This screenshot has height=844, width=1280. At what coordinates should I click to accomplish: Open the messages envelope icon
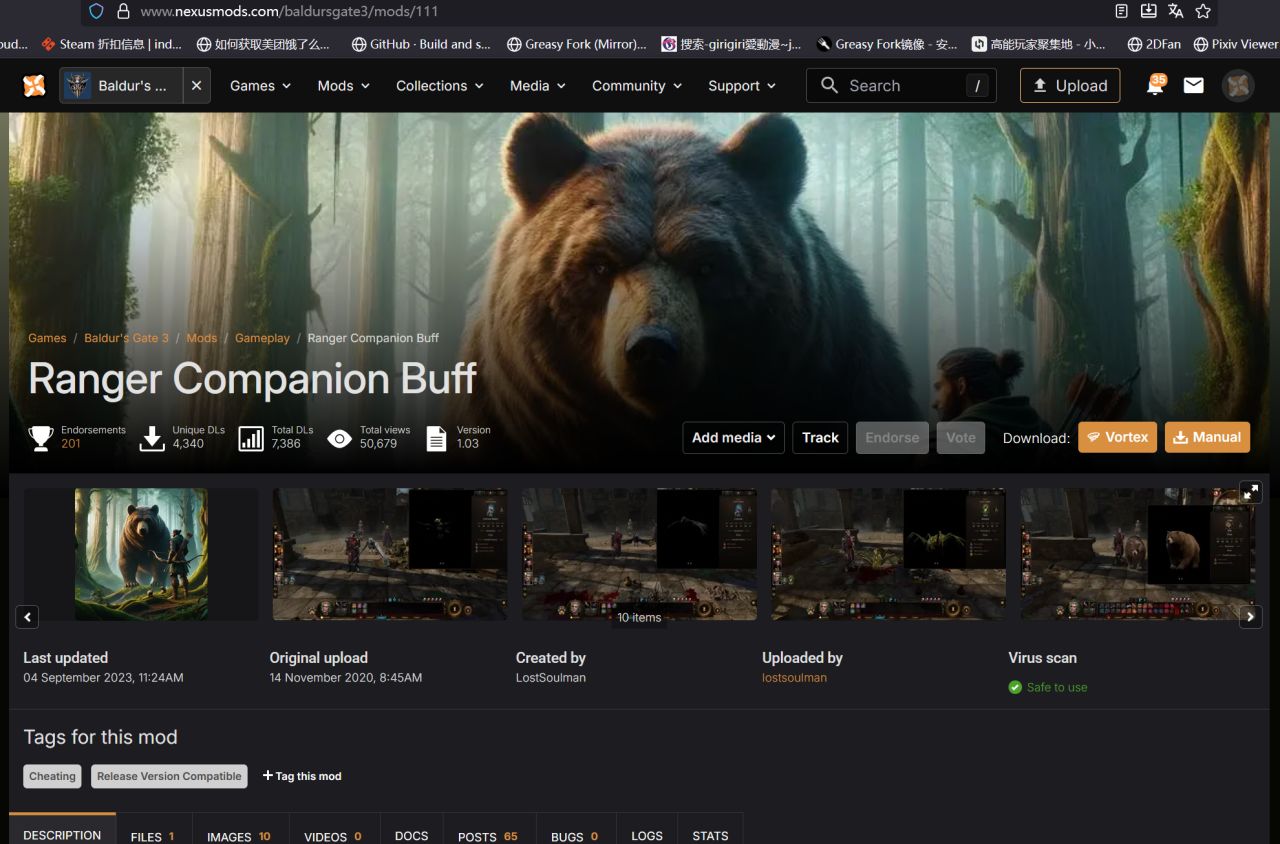pyautogui.click(x=1193, y=86)
